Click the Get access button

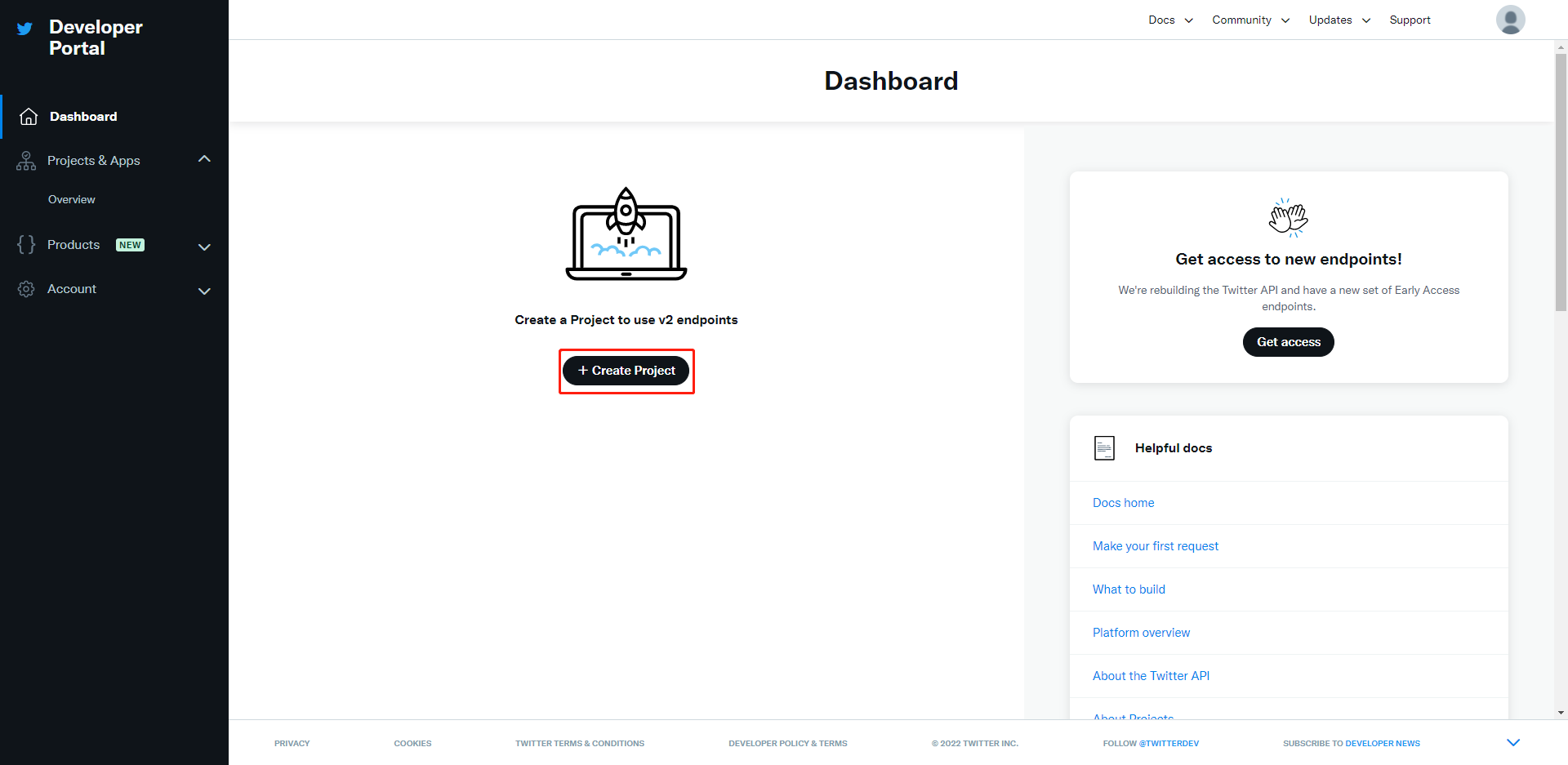pos(1288,342)
